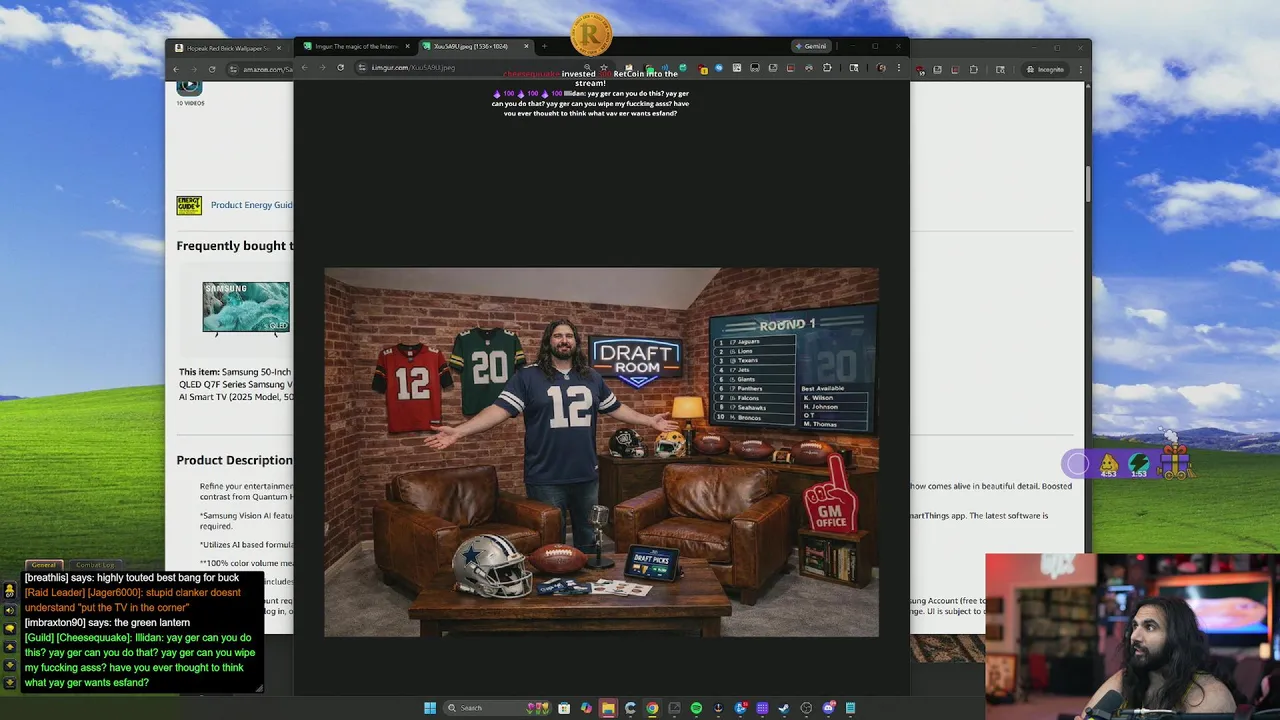Click the Samsung QLED TV thumbnail

pos(246,307)
